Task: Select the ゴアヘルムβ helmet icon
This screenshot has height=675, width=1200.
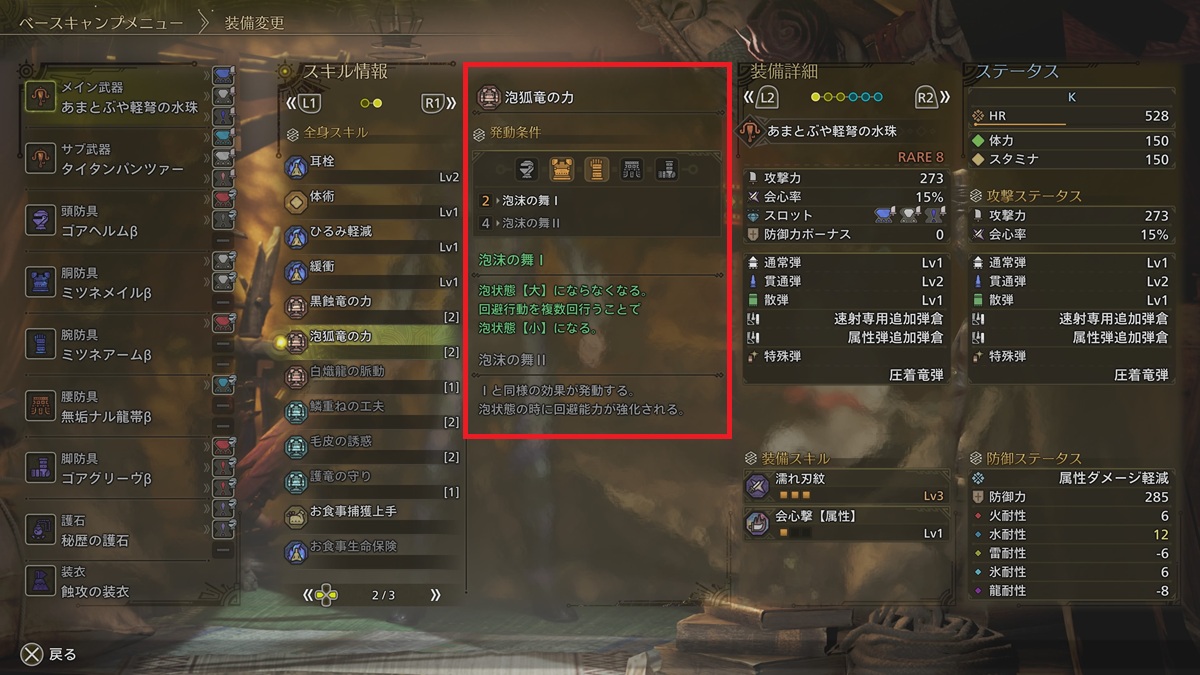Action: click(x=41, y=220)
